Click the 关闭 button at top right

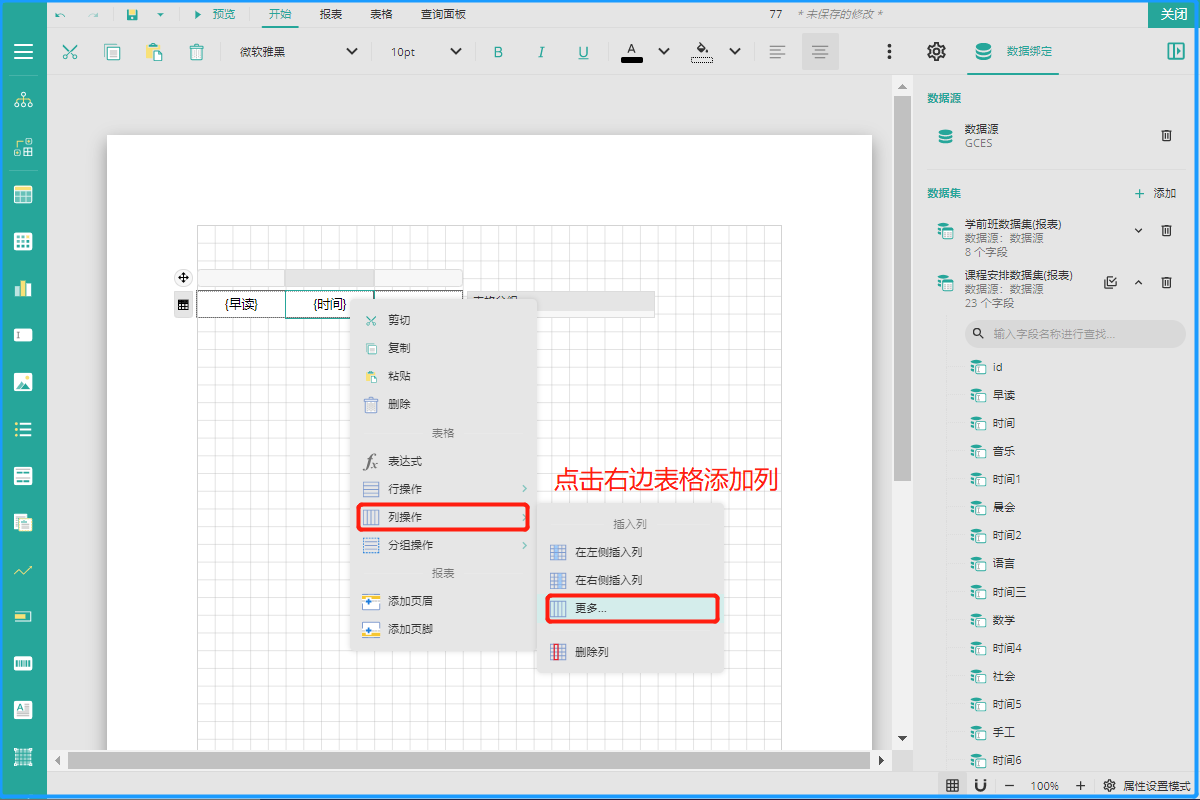point(1173,14)
